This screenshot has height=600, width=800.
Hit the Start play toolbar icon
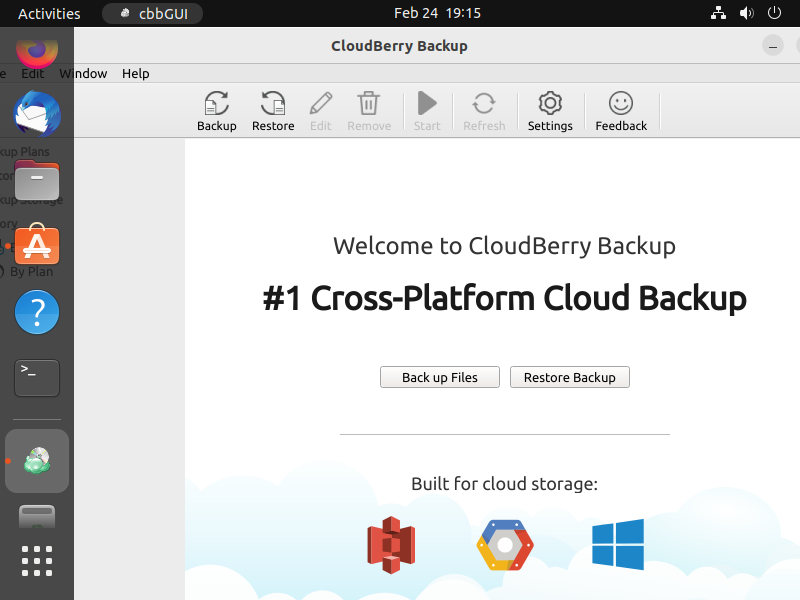click(x=427, y=111)
